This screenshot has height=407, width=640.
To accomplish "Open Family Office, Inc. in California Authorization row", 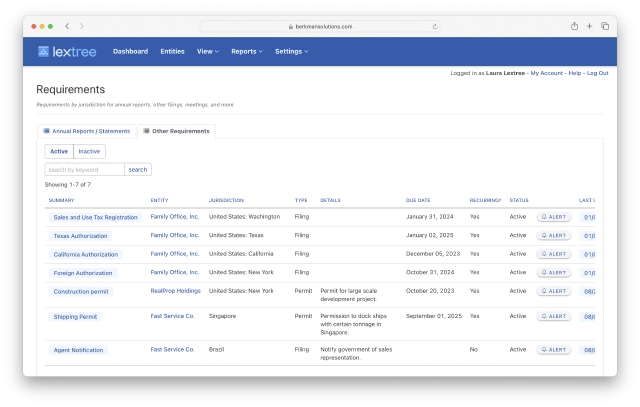I will (175, 254).
